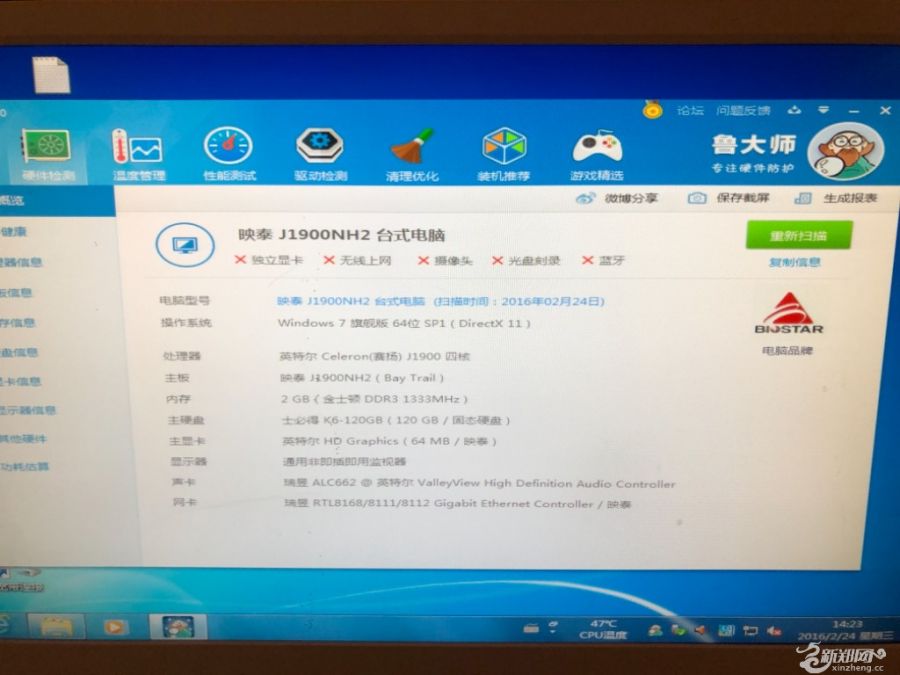This screenshot has width=900, height=675.
Task: Click the window title 映泰 J1900NH2 台式电脑 heading
Action: (x=342, y=235)
